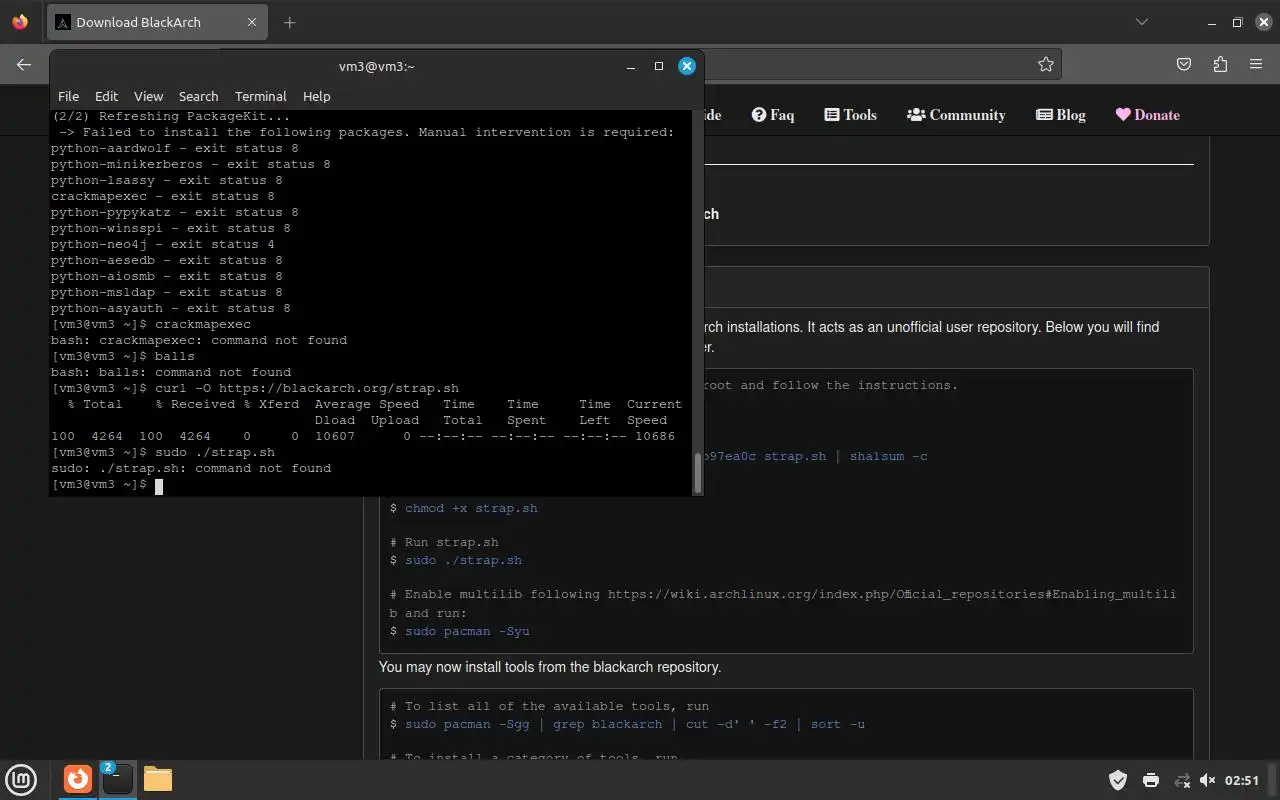Open the Firefox extensions puzzle icon
Viewport: 1280px width, 800px height.
click(1220, 64)
